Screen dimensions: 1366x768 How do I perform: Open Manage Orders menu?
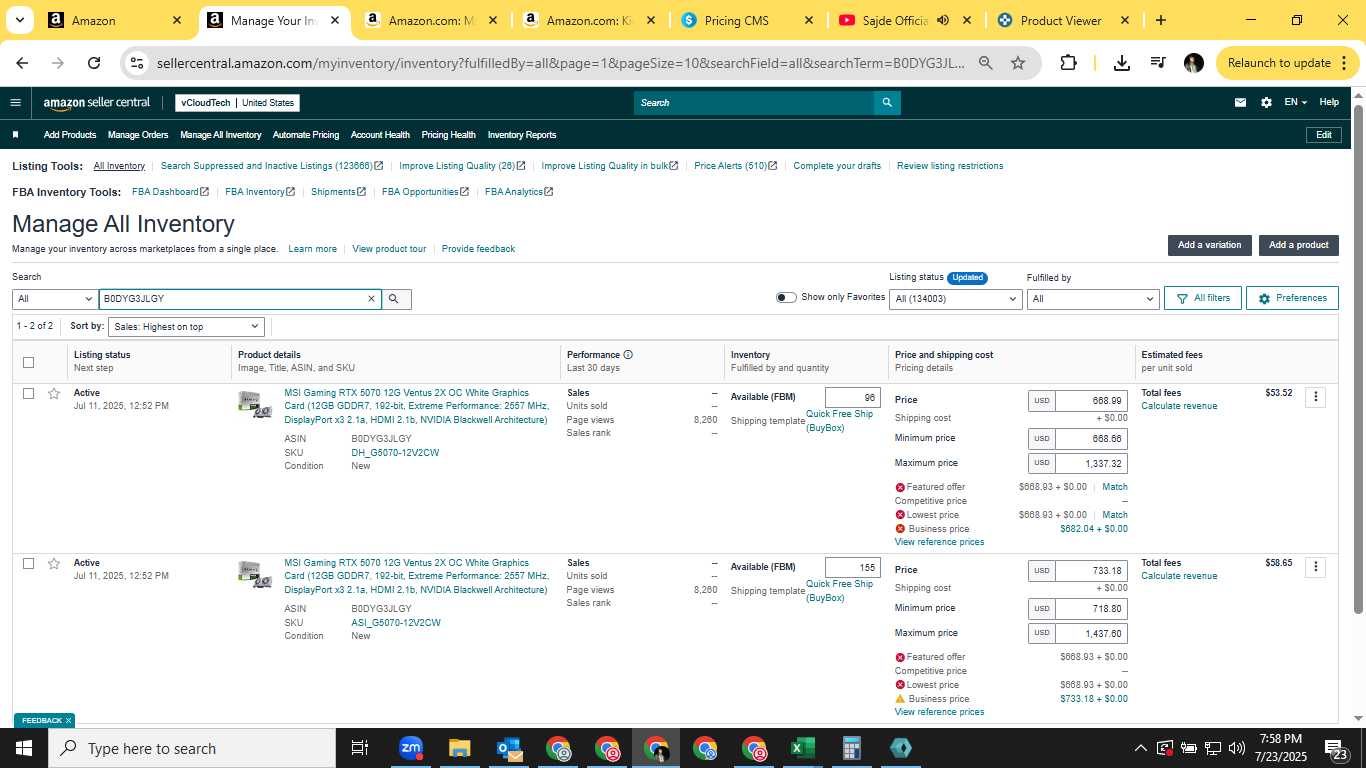(x=138, y=134)
